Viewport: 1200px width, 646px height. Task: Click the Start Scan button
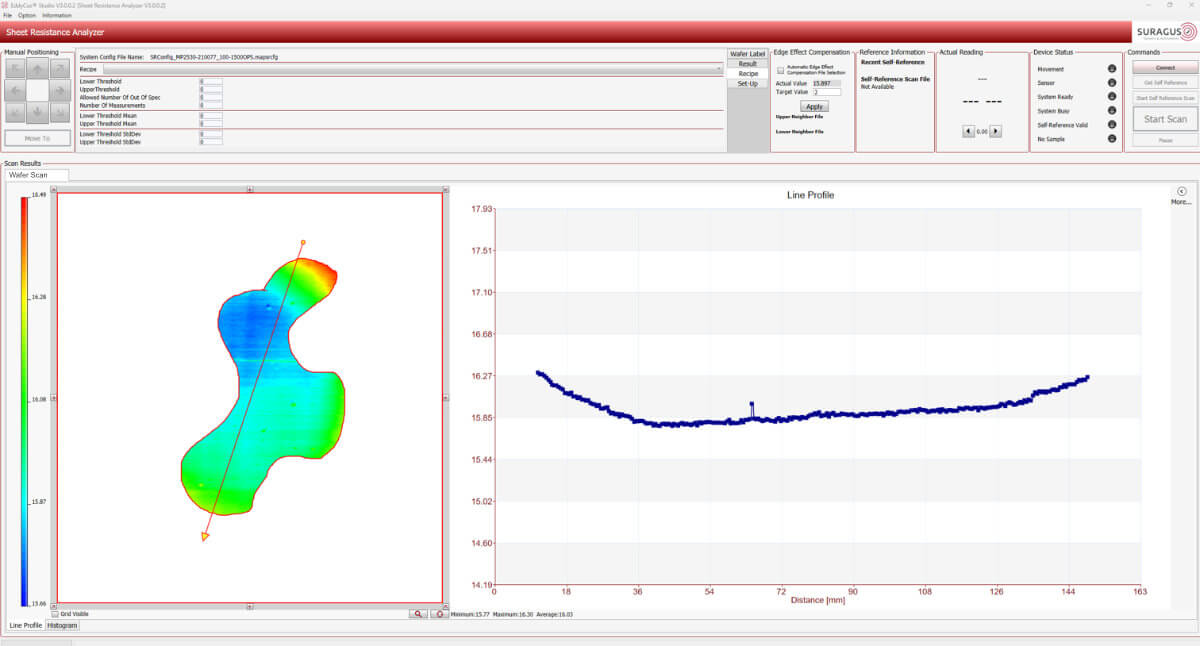(1164, 119)
